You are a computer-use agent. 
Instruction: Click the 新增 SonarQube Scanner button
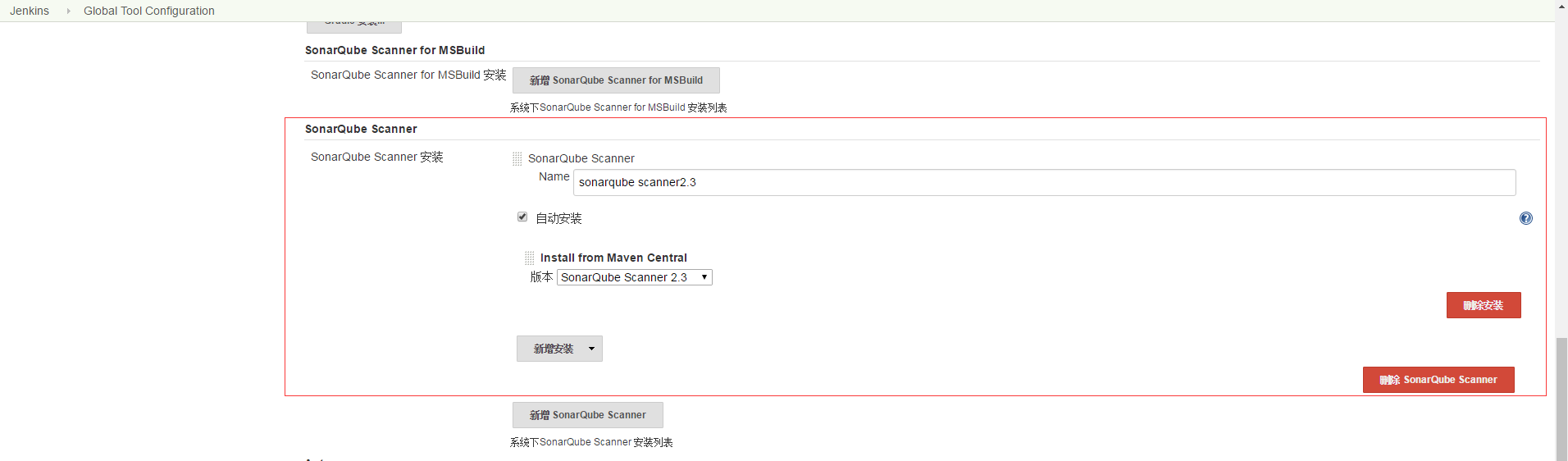(x=588, y=415)
